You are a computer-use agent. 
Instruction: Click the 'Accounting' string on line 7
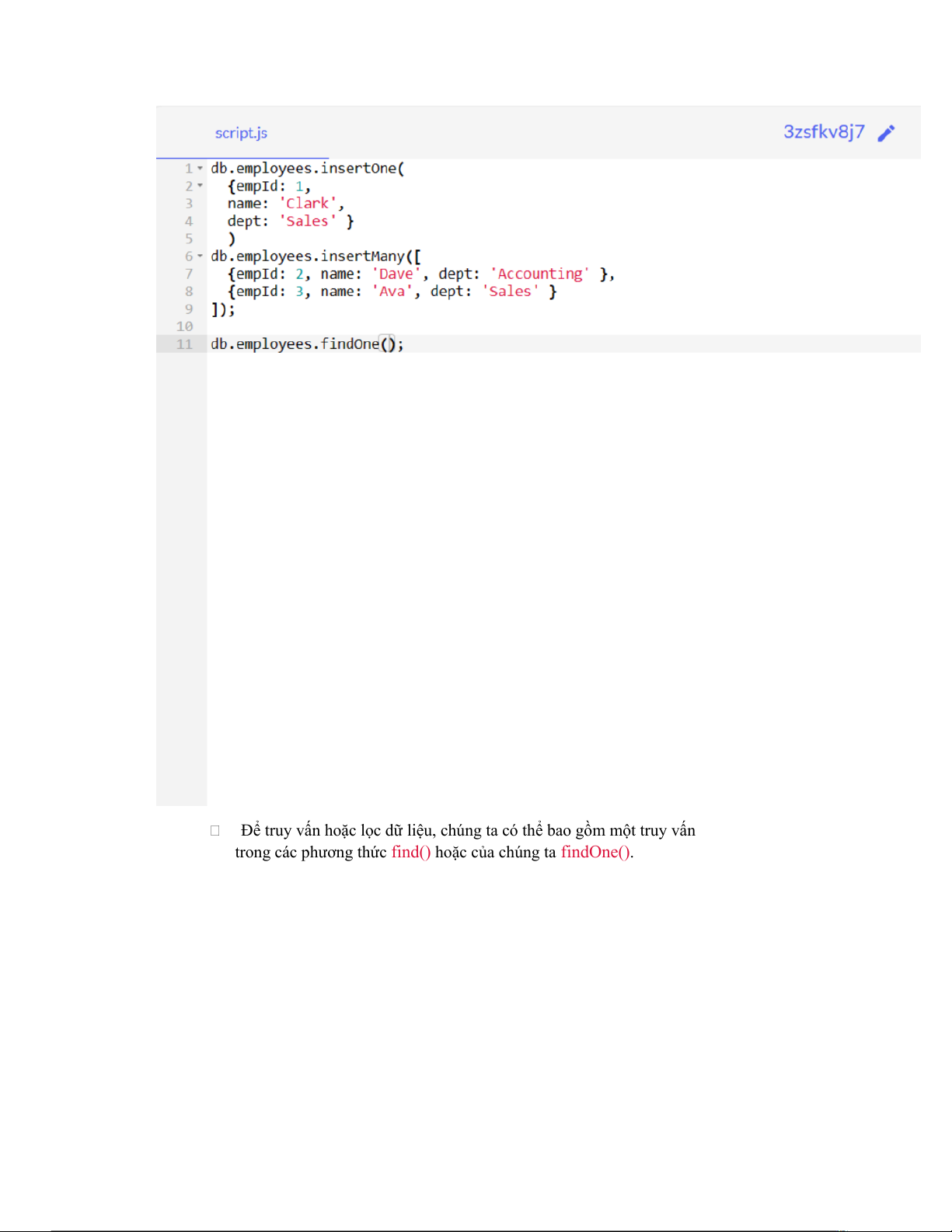click(x=539, y=274)
